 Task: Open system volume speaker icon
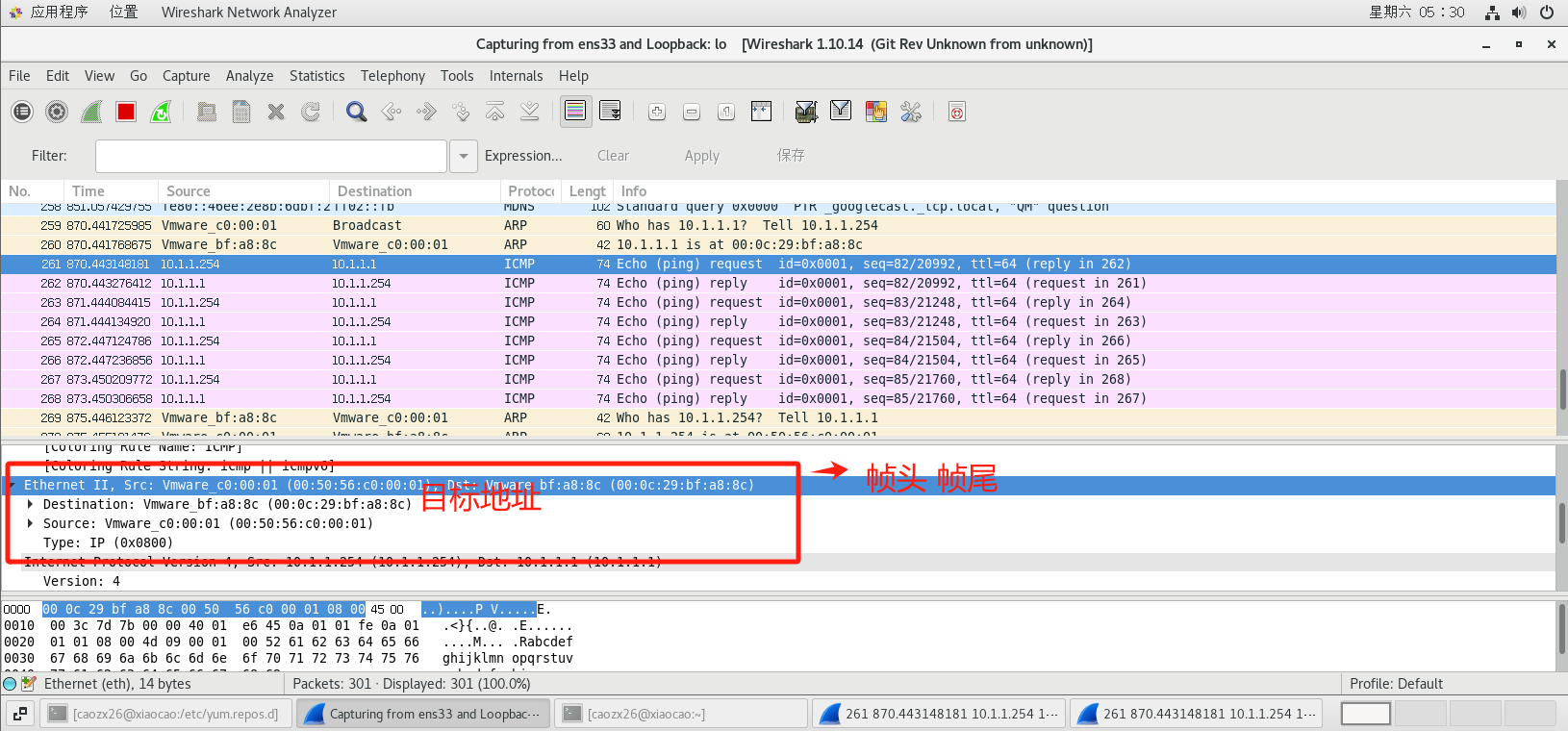tap(1519, 13)
